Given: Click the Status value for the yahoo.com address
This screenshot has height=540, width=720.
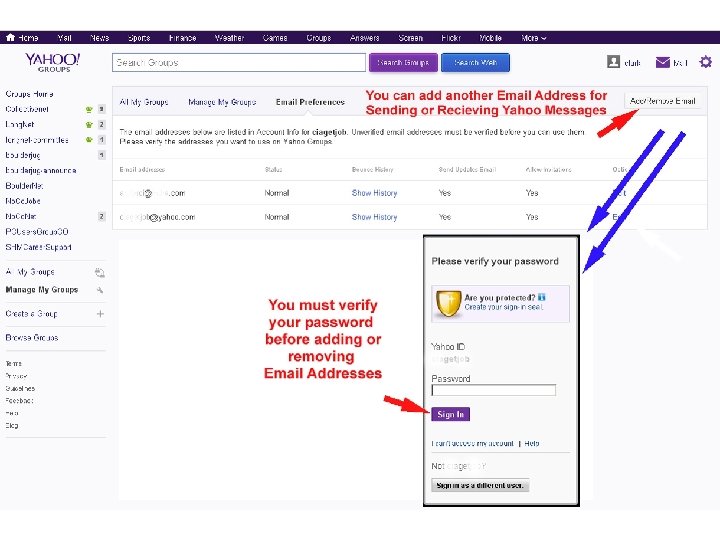Looking at the screenshot, I should click(277, 217).
